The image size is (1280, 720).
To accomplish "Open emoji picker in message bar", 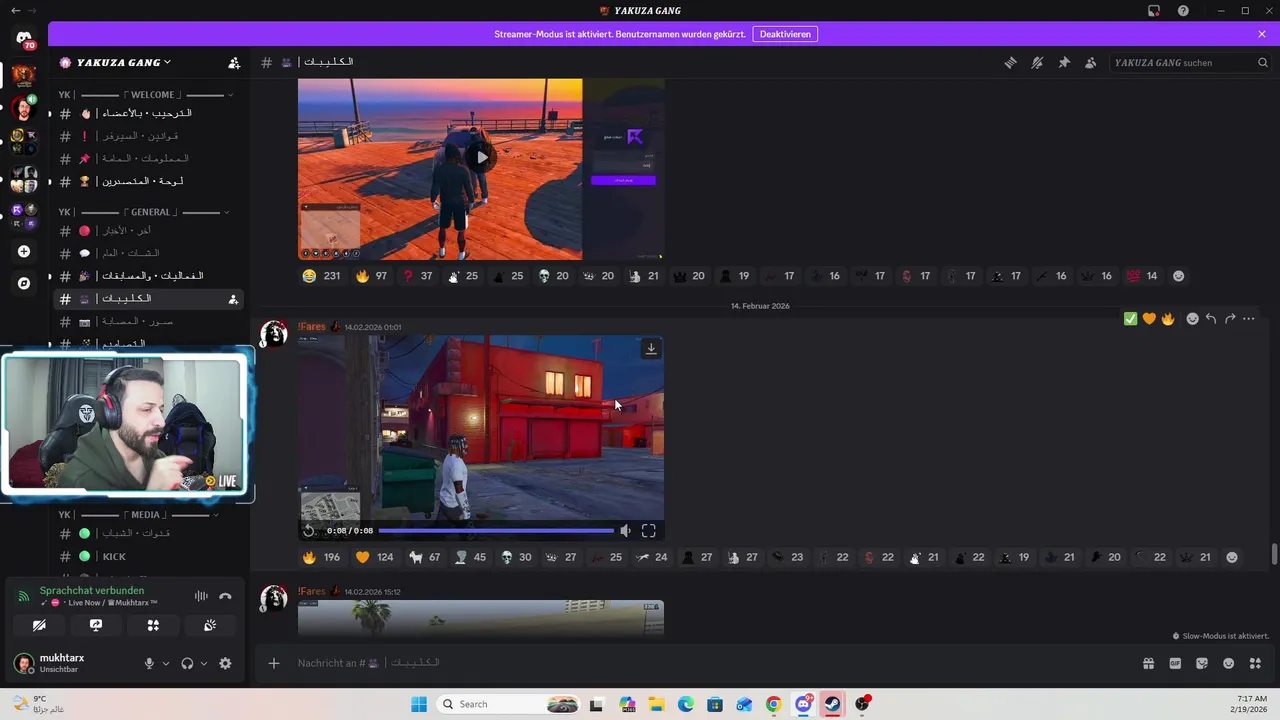I will click(x=1229, y=663).
